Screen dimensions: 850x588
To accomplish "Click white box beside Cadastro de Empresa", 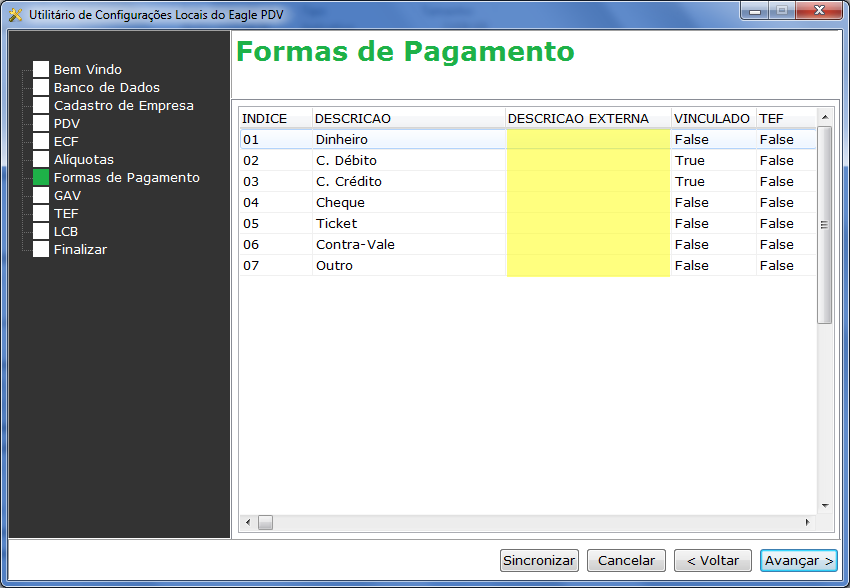I will (x=41, y=105).
